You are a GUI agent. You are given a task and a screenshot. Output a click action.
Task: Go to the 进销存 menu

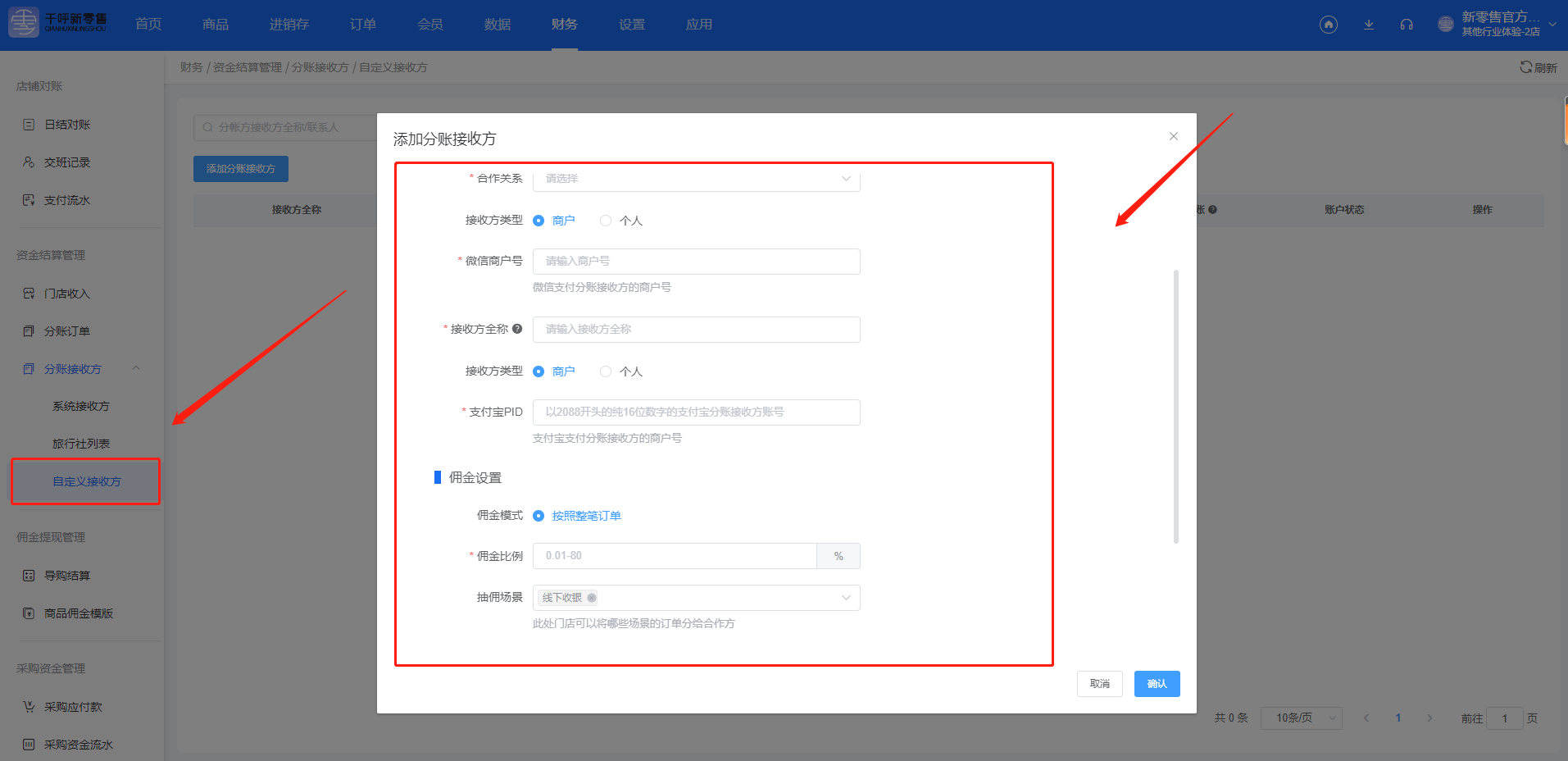(x=289, y=25)
